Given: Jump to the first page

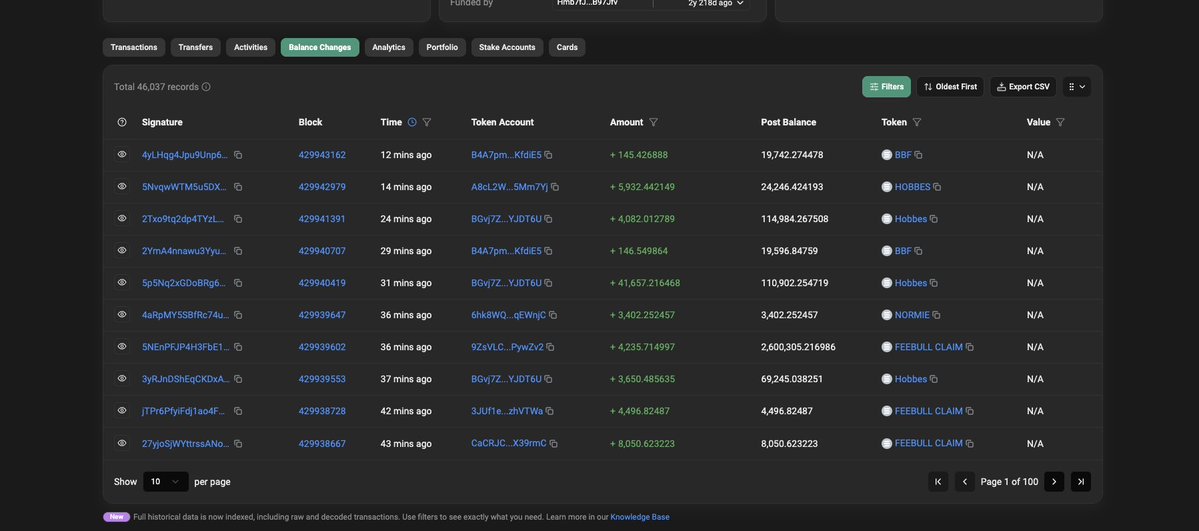Looking at the screenshot, I should [x=938, y=482].
